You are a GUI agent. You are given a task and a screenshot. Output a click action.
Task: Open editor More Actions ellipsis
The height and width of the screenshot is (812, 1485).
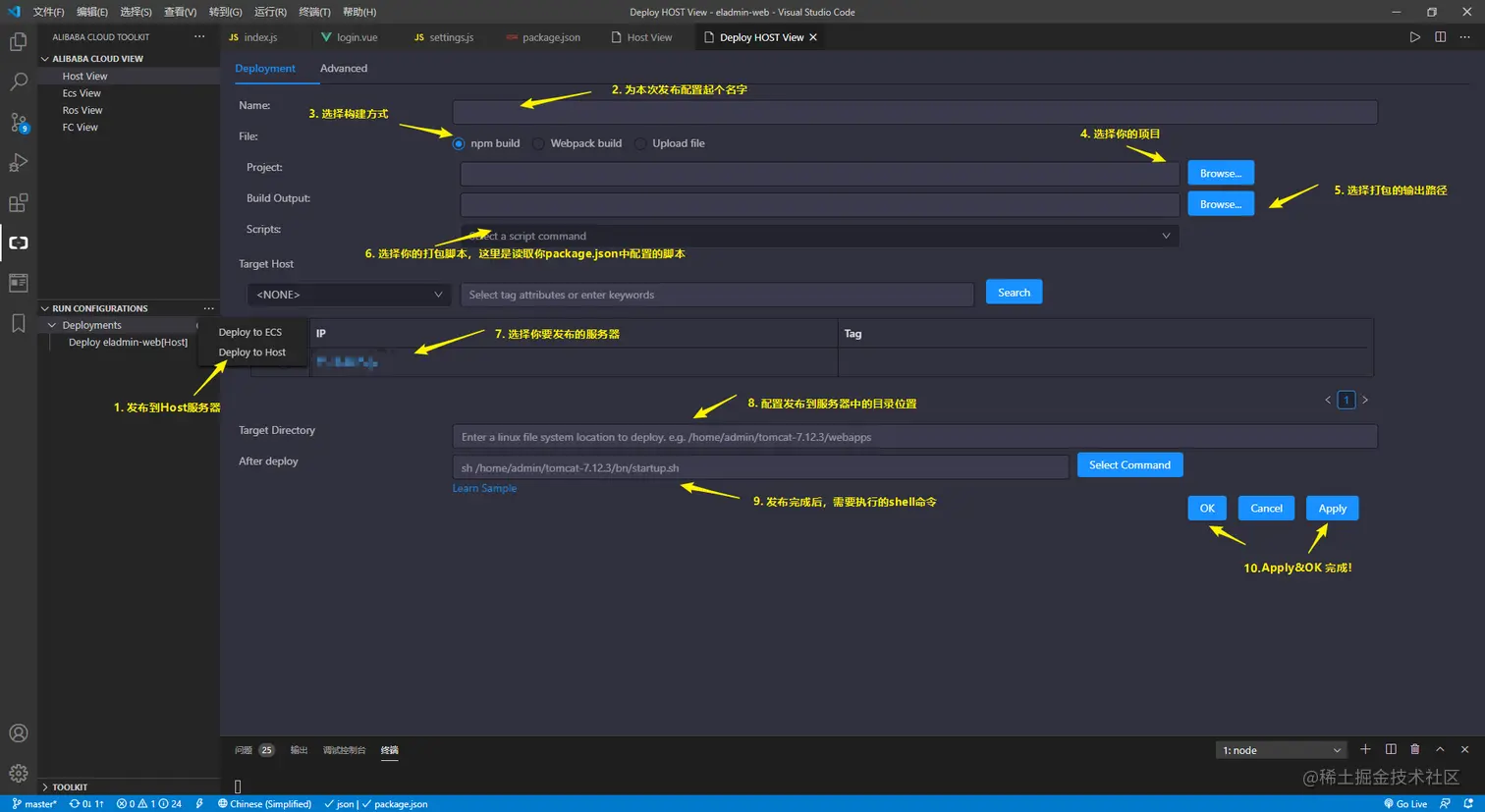1464,37
